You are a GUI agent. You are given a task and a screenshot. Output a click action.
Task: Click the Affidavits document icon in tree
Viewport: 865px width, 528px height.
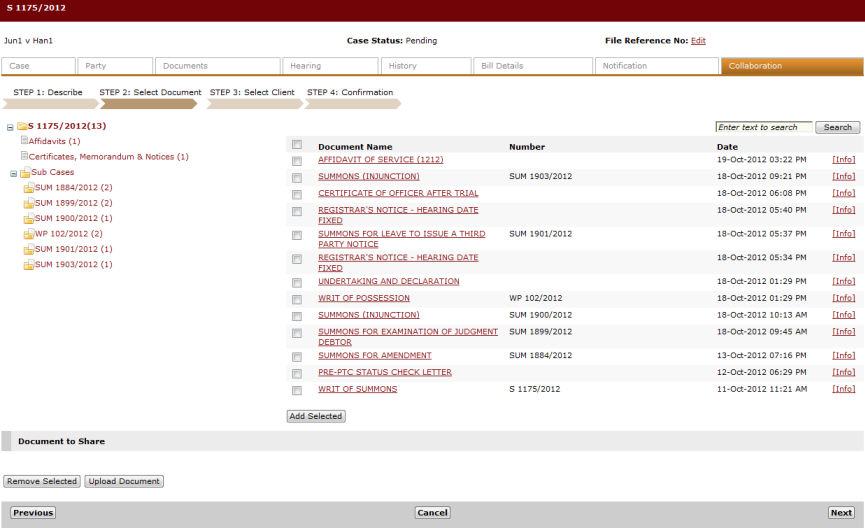click(24, 141)
